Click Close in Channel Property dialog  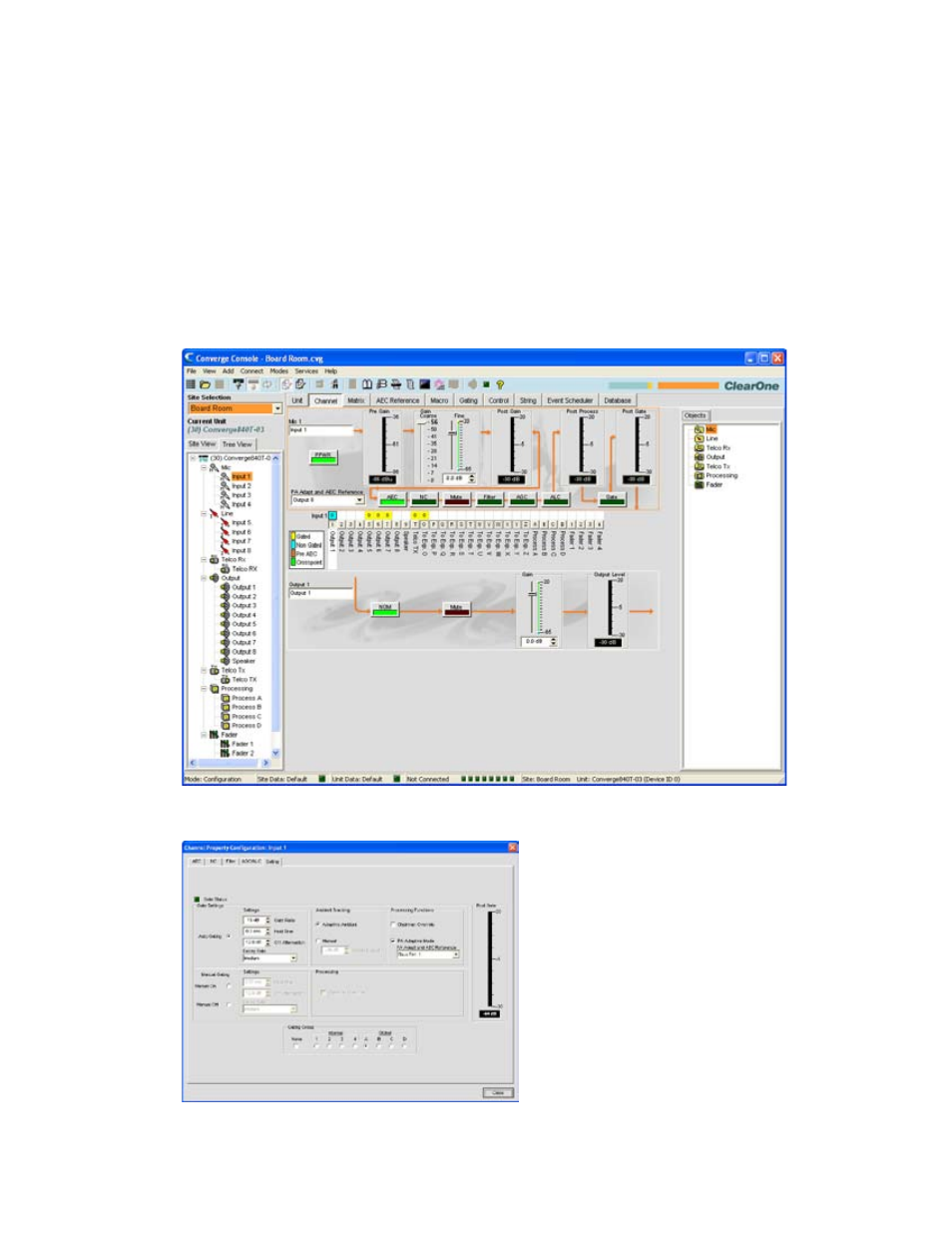(x=499, y=1093)
